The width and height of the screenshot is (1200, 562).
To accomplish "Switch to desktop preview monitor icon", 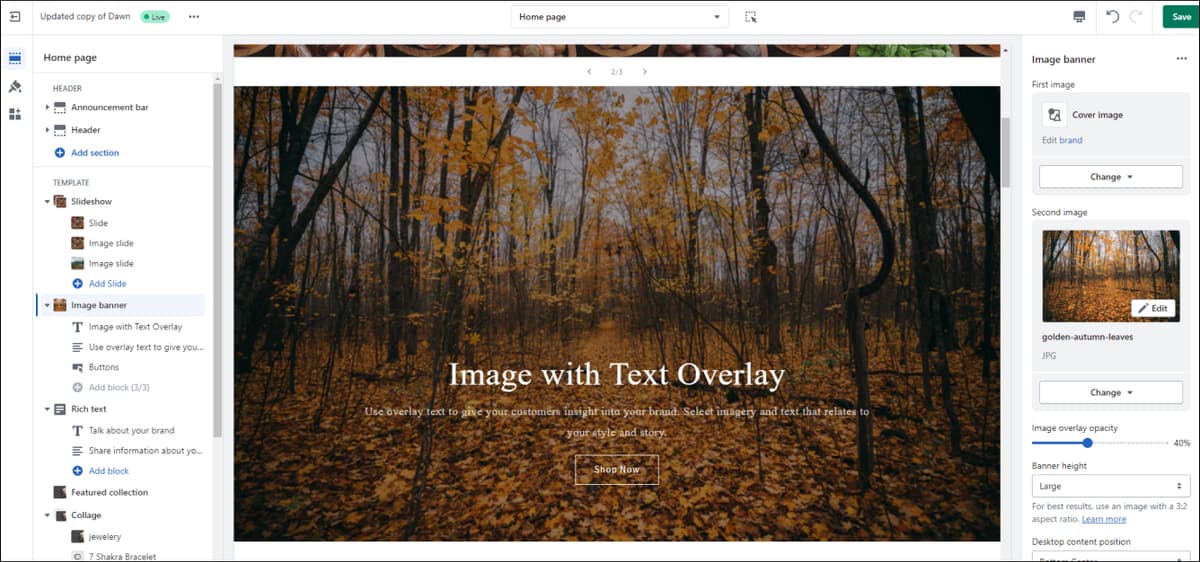I will coord(1079,17).
